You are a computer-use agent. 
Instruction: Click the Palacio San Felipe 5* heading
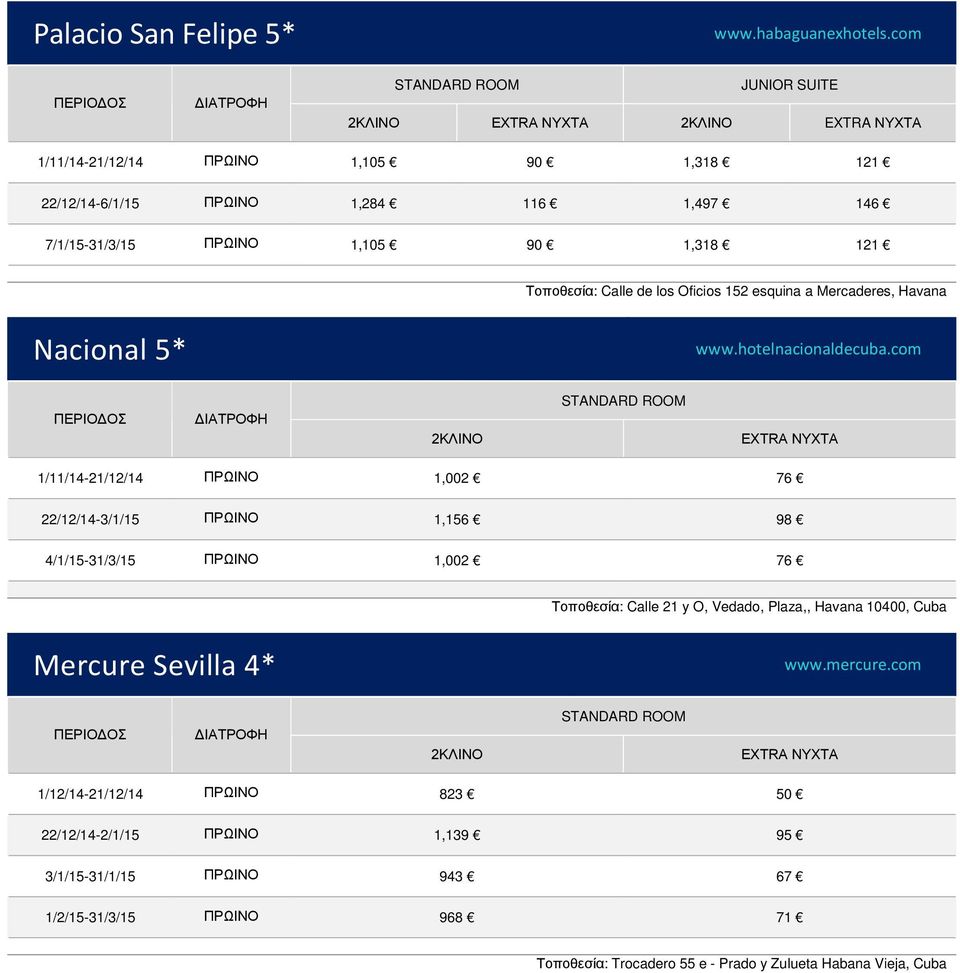tap(164, 34)
